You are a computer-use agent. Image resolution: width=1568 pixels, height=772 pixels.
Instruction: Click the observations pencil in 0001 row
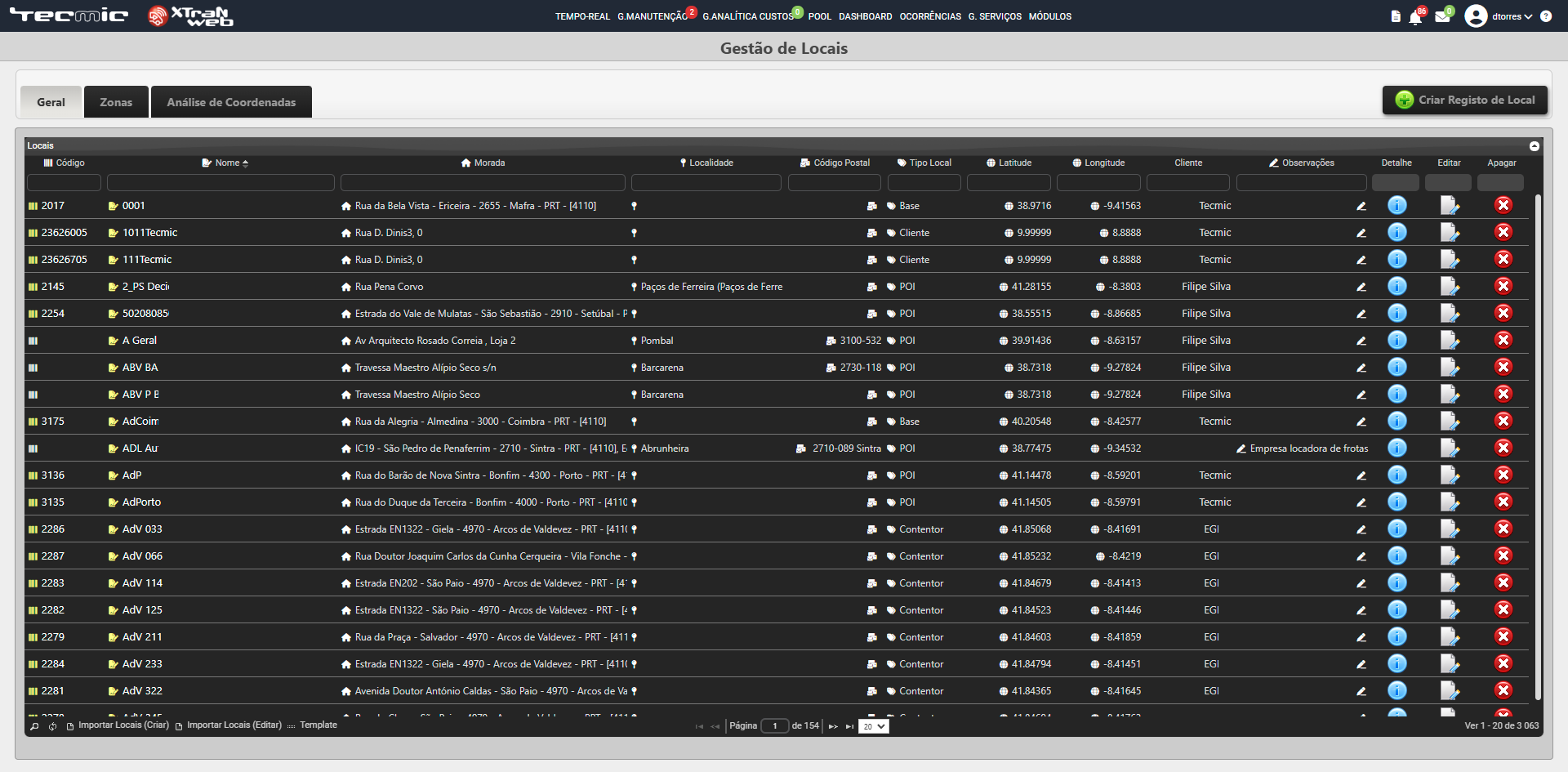tap(1361, 206)
